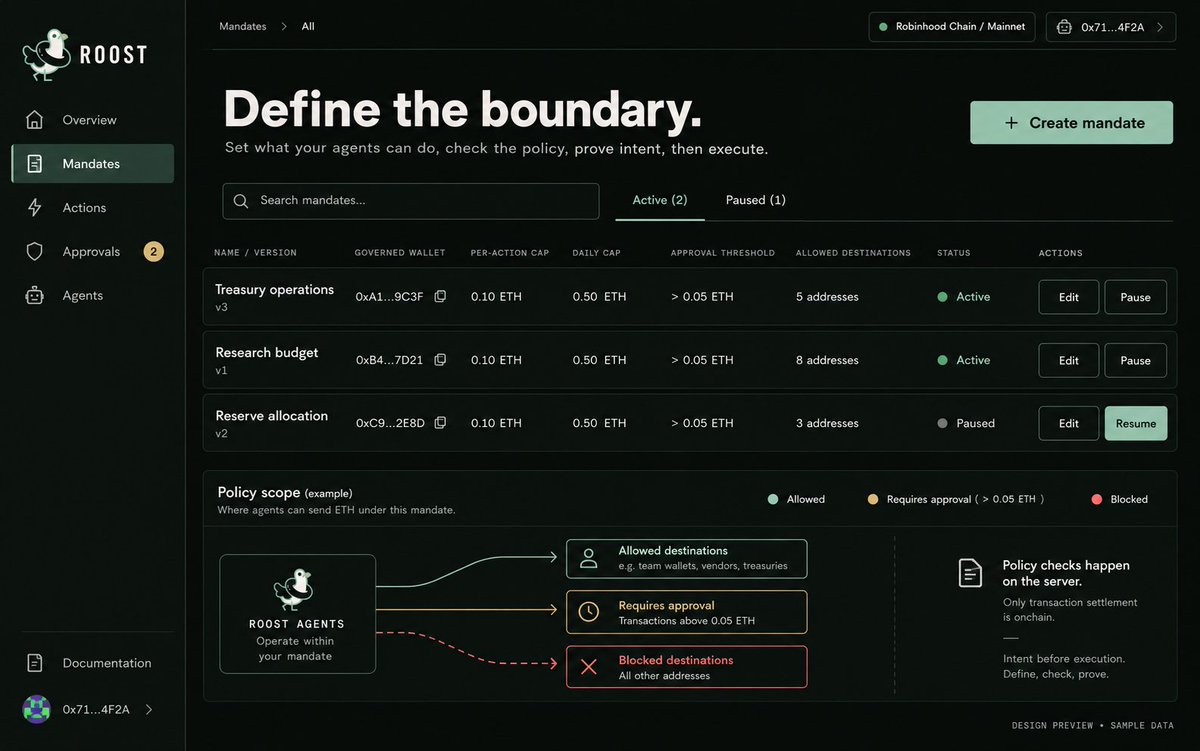1200x751 pixels.
Task: Click the red Blocked legend dot
Action: [1096, 499]
